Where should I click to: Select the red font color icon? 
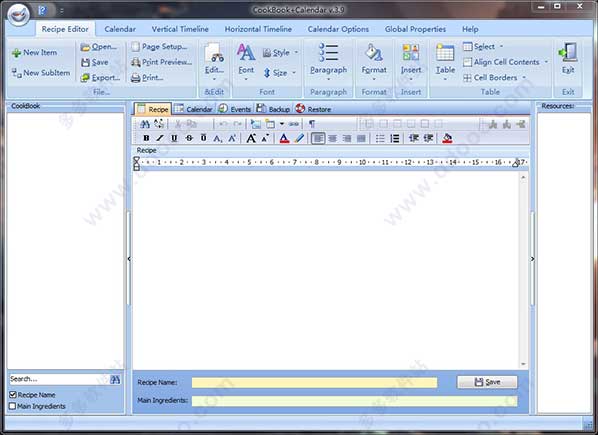[x=284, y=138]
